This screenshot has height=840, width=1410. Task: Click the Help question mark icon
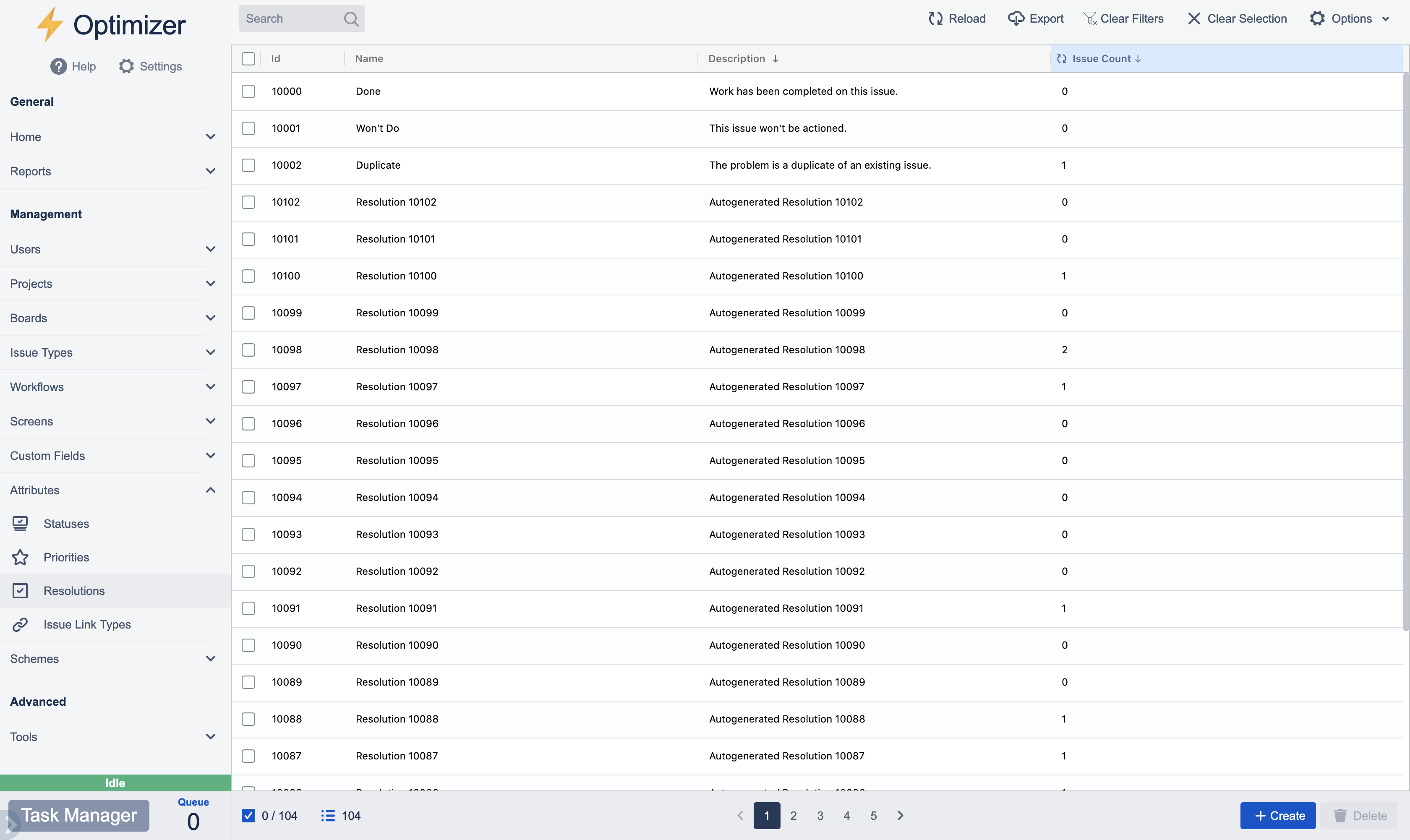click(58, 66)
